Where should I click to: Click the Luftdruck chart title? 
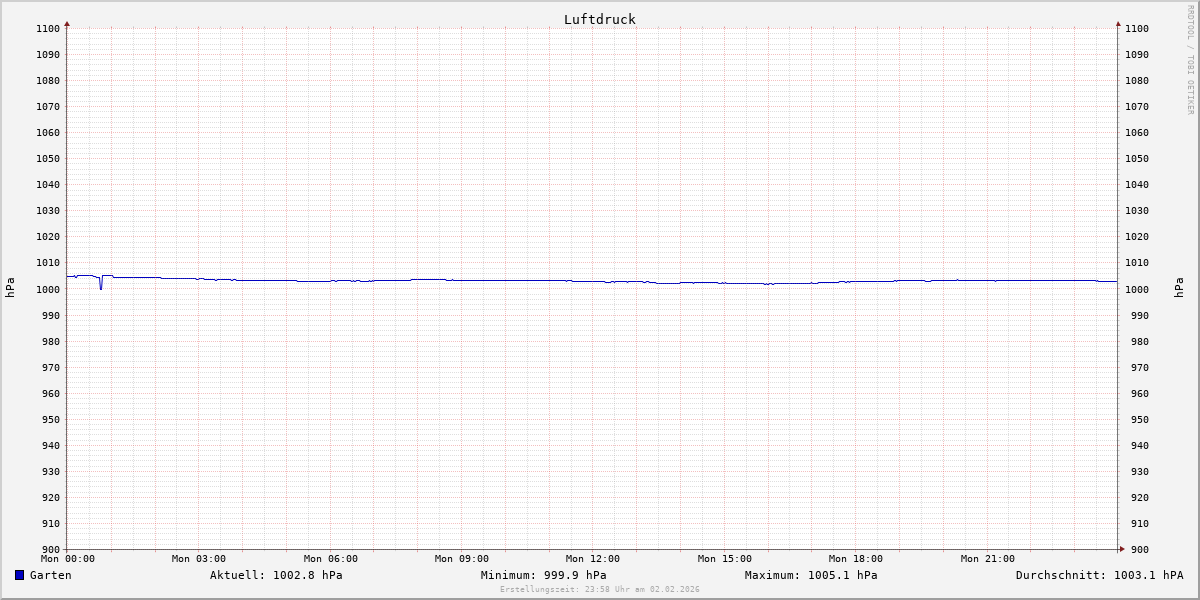click(599, 19)
